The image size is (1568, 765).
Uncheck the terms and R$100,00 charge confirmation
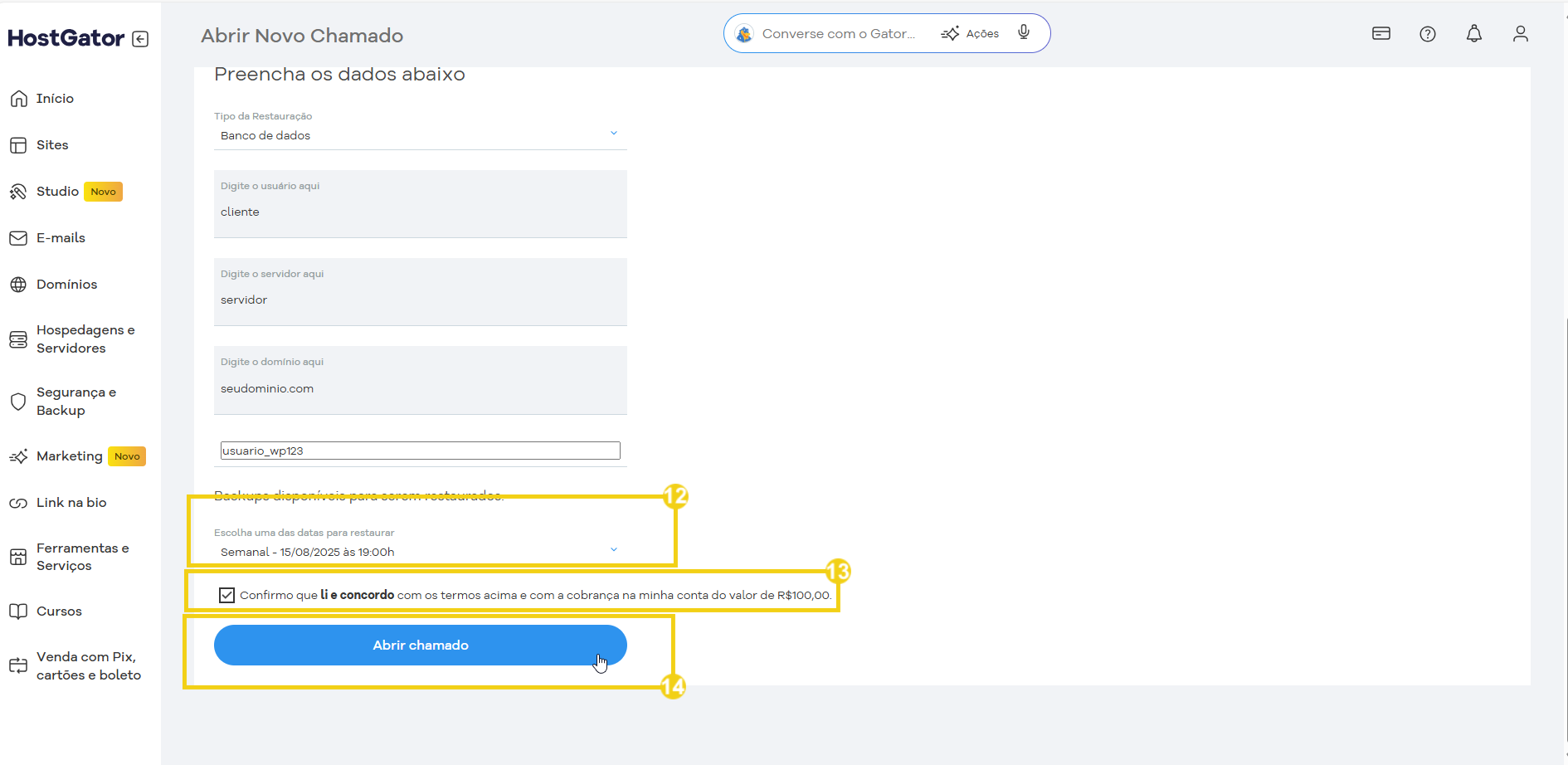point(226,595)
